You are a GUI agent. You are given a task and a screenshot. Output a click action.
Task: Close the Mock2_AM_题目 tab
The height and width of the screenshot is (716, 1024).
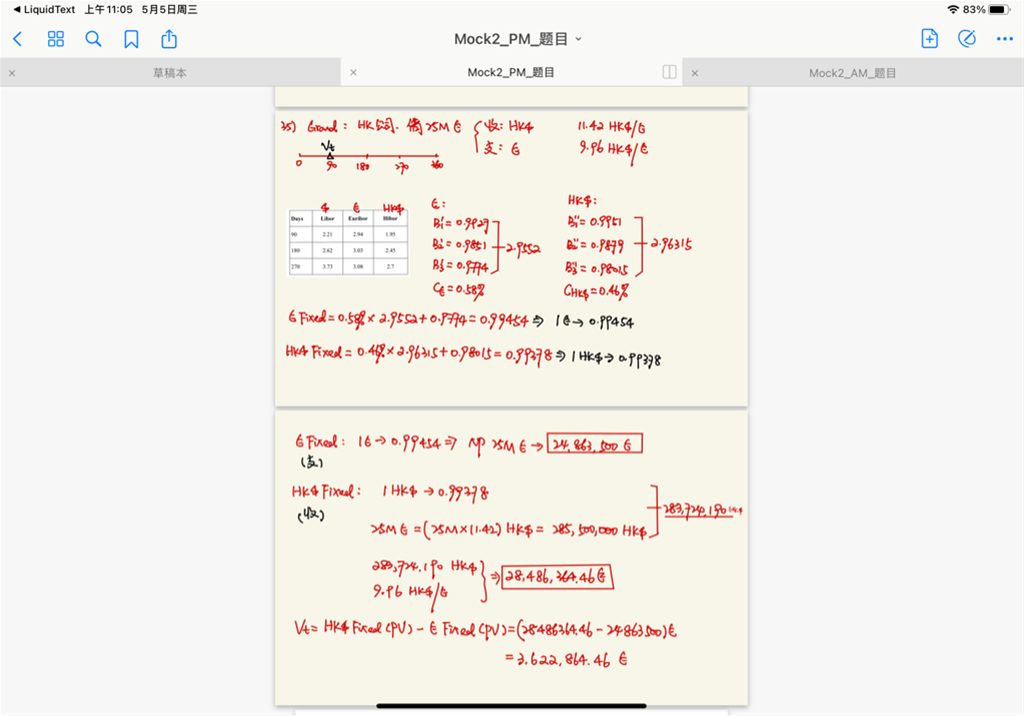coord(695,73)
